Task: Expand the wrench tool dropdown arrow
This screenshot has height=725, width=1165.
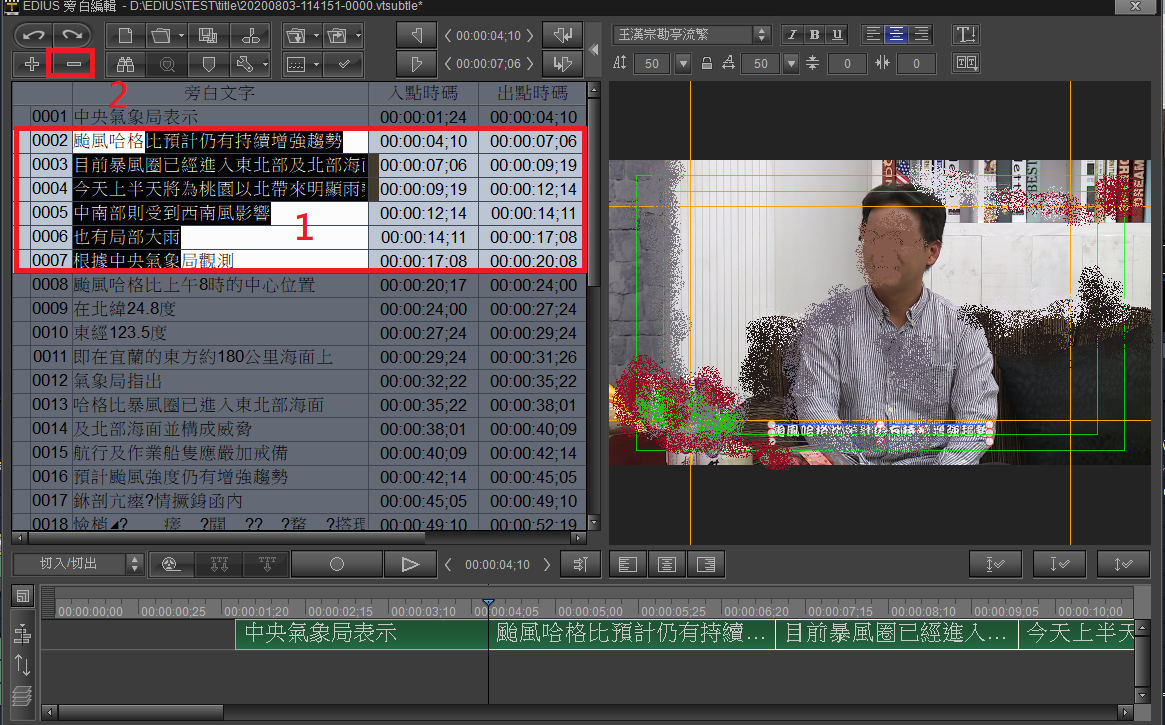Action: tap(265, 65)
